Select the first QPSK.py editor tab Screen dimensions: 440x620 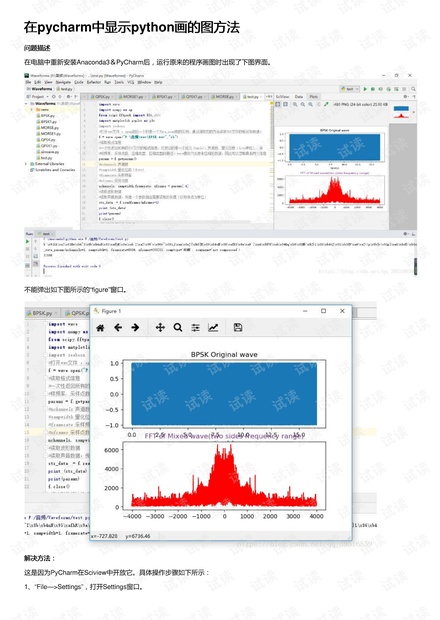[x=102, y=96]
